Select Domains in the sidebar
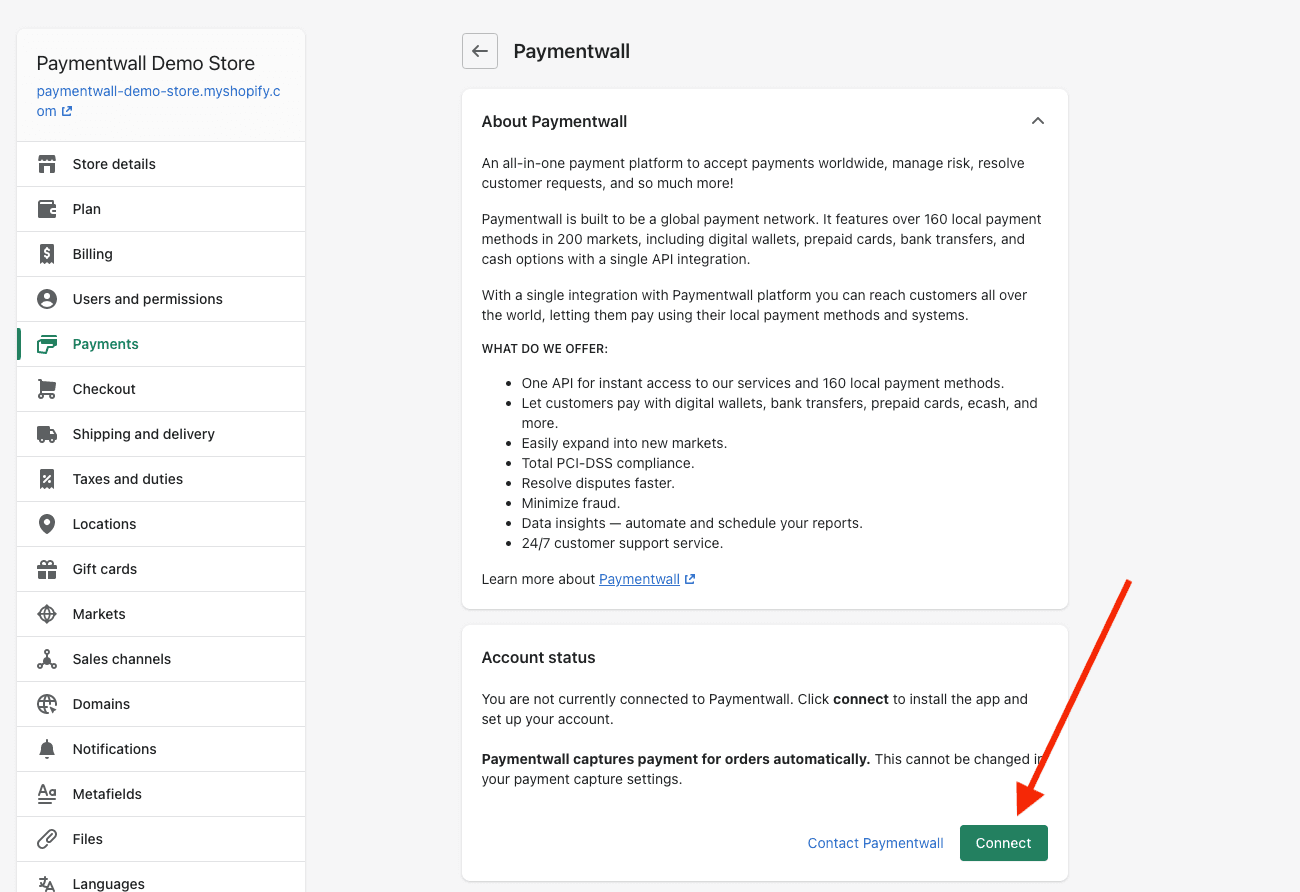The height and width of the screenshot is (892, 1300). (161, 704)
